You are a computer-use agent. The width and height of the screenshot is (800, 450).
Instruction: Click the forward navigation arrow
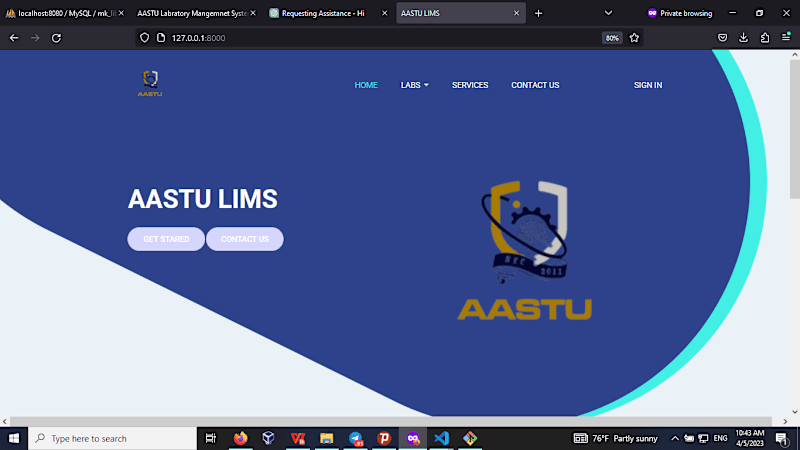coord(35,38)
